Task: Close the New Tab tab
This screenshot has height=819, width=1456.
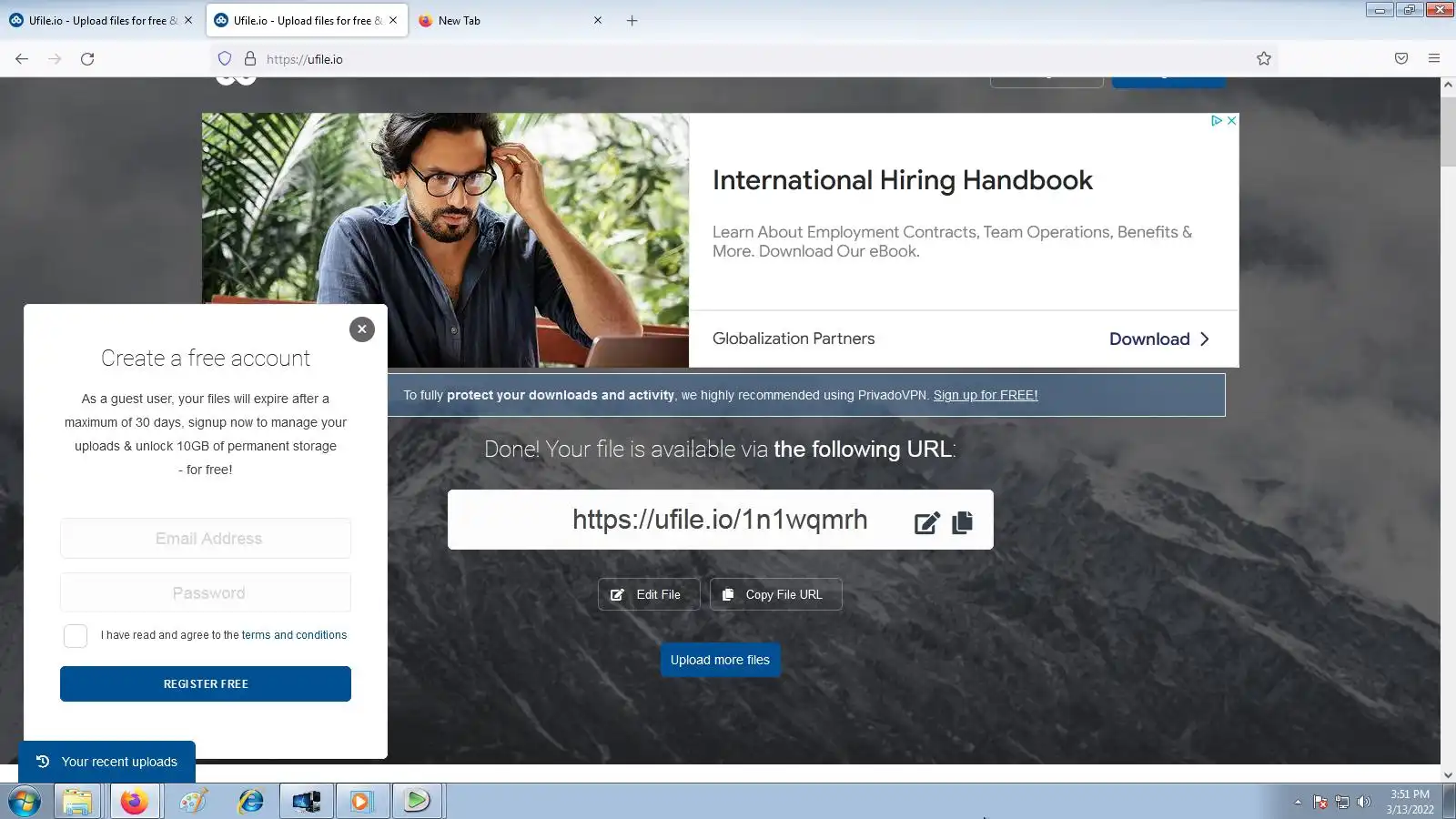Action: (x=598, y=20)
